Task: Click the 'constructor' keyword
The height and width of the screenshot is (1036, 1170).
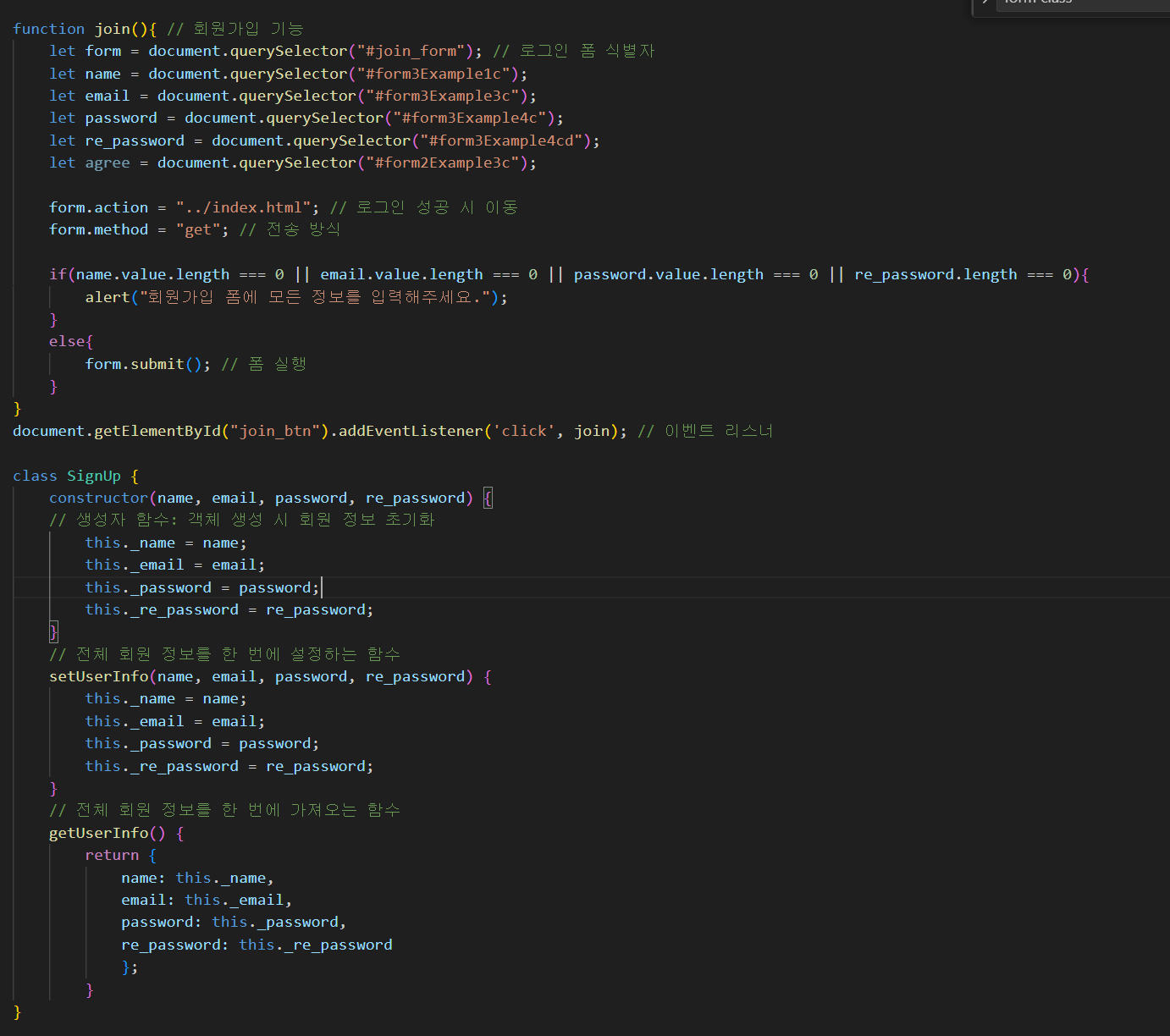Action: (x=98, y=498)
